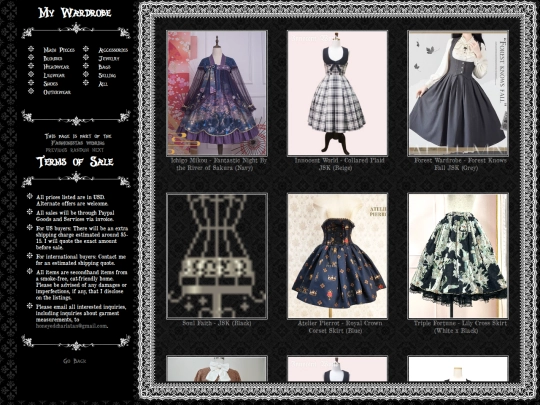
Task: Open the Jewelry category
Action: tap(109, 59)
